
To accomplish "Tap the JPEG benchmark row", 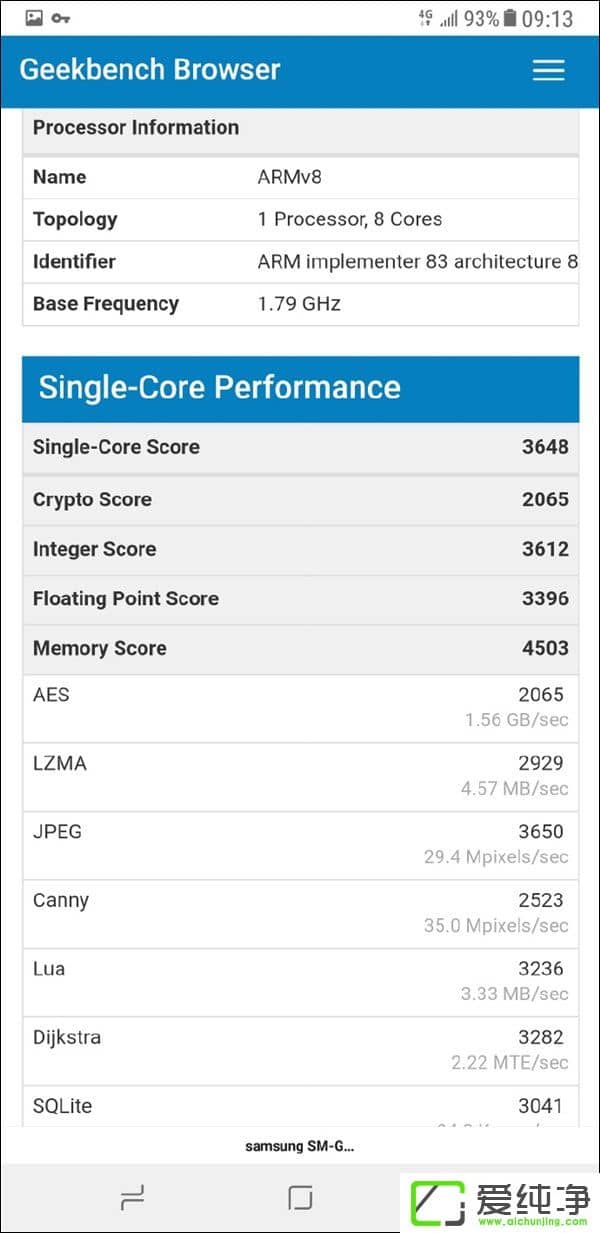I will 300,845.
